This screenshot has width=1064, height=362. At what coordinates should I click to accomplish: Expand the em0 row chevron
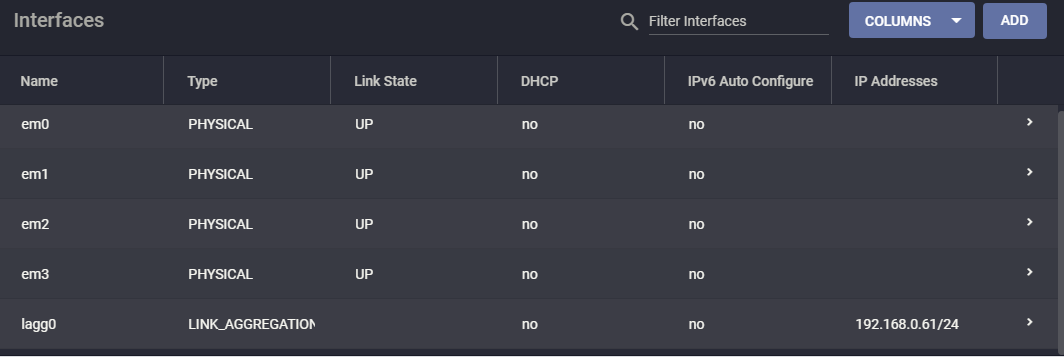[x=1029, y=122]
